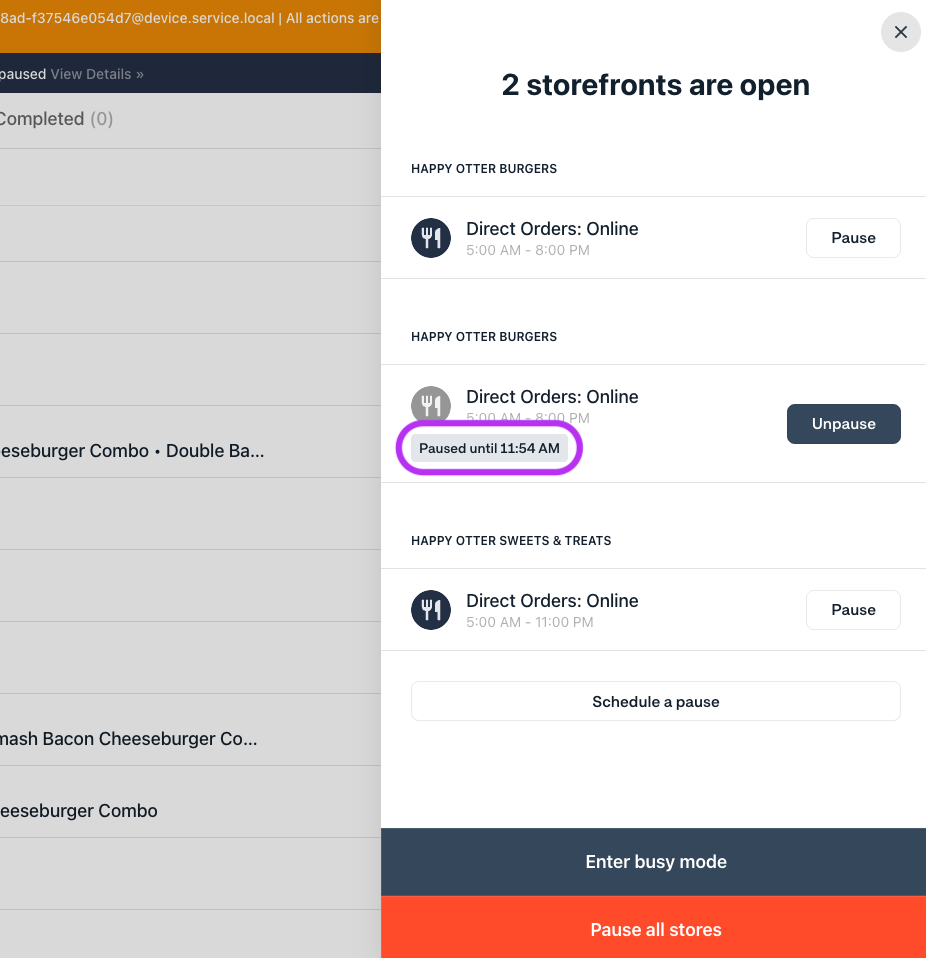
Task: Open Schedule a pause
Action: click(x=655, y=702)
